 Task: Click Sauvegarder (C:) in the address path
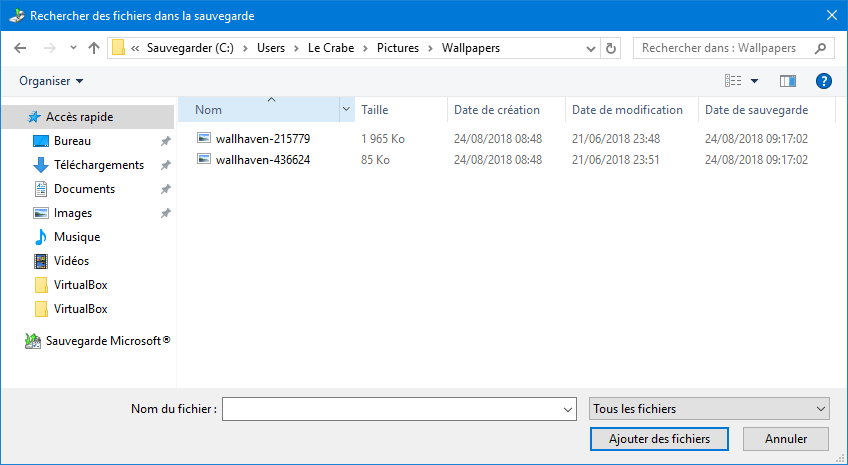[190, 48]
